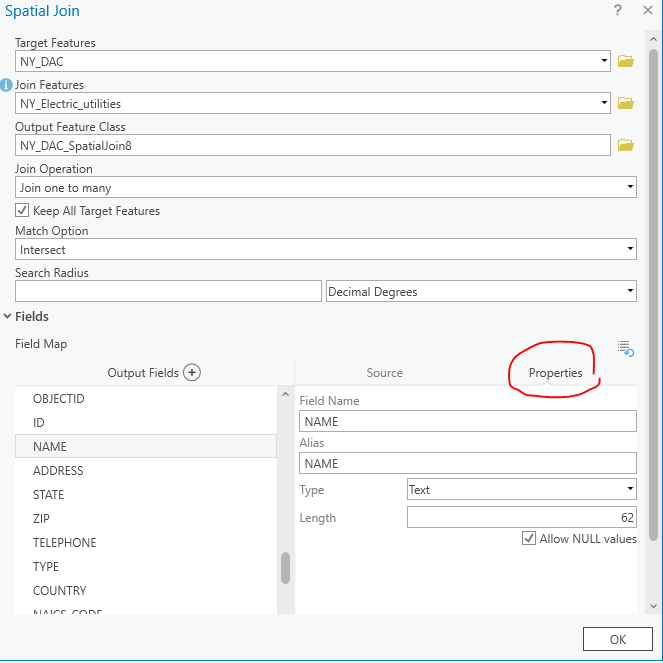Click the output fields list scrollbar

[286, 568]
